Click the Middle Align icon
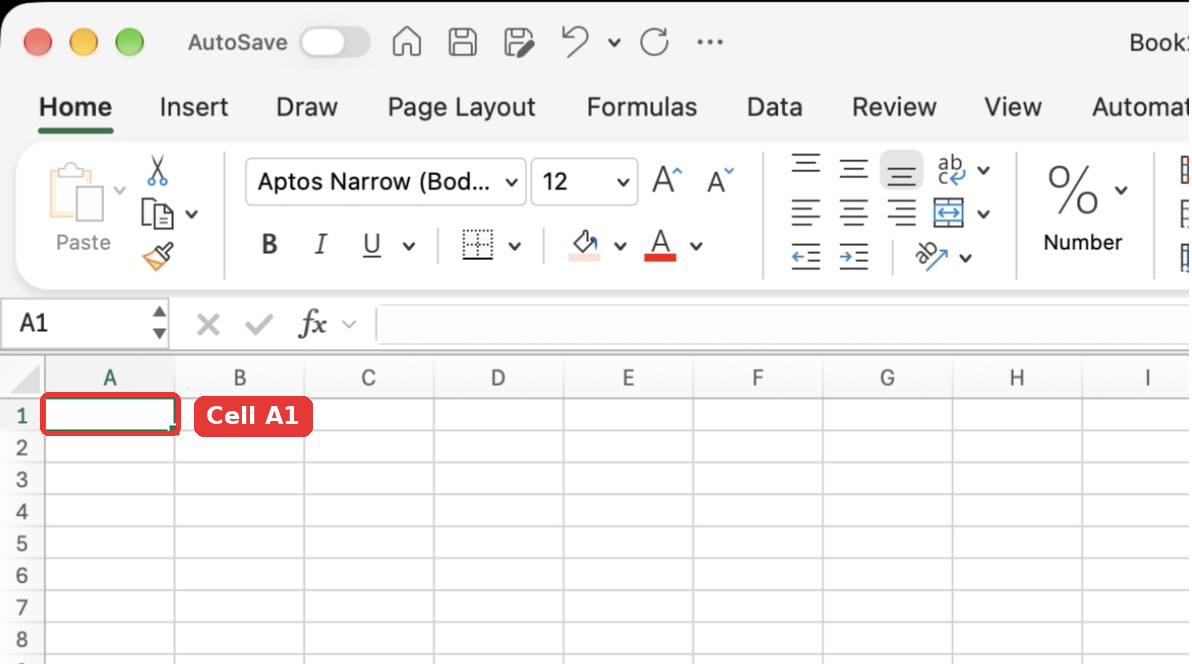1192x664 pixels. [x=854, y=169]
